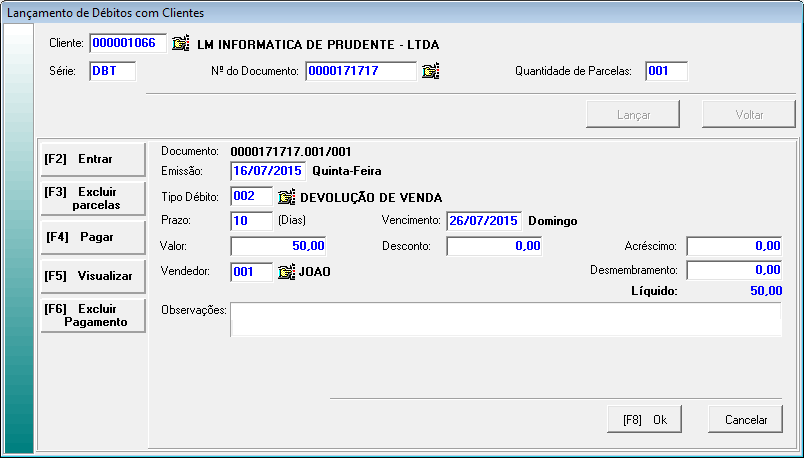
Task: Click the Prazo days field
Action: [x=251, y=221]
